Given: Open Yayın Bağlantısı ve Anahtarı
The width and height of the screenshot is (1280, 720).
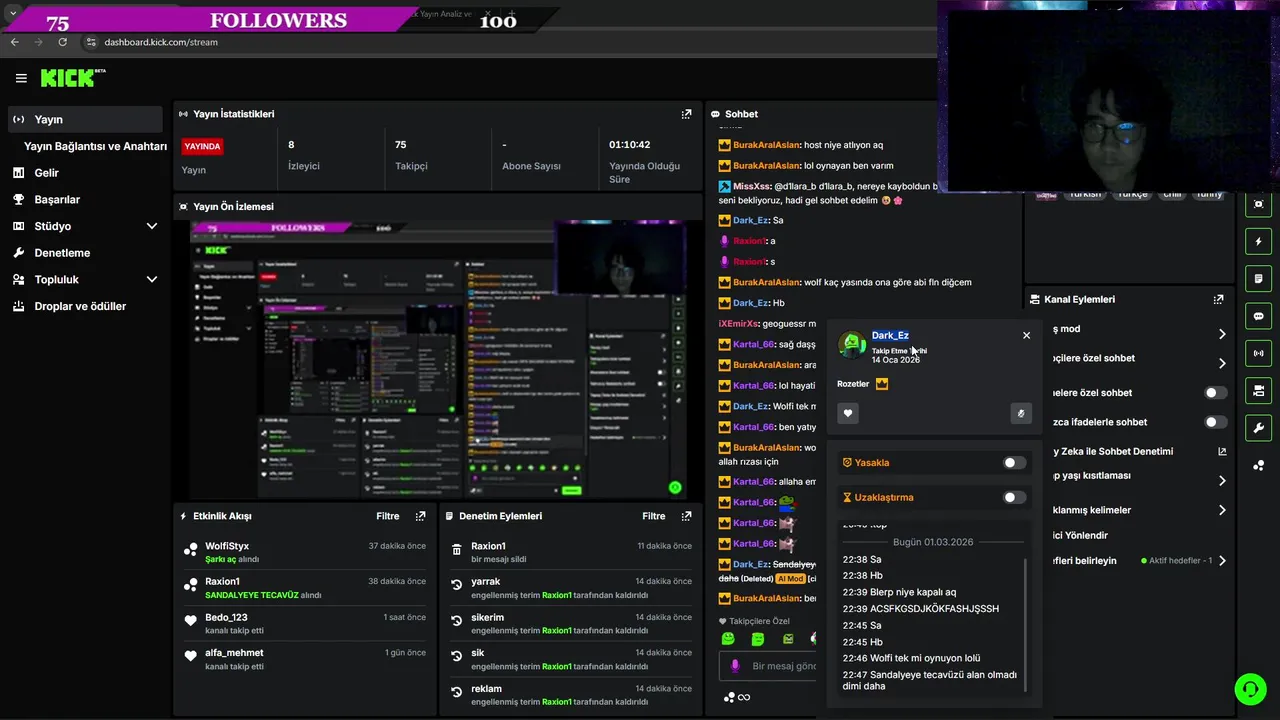Looking at the screenshot, I should coord(95,146).
